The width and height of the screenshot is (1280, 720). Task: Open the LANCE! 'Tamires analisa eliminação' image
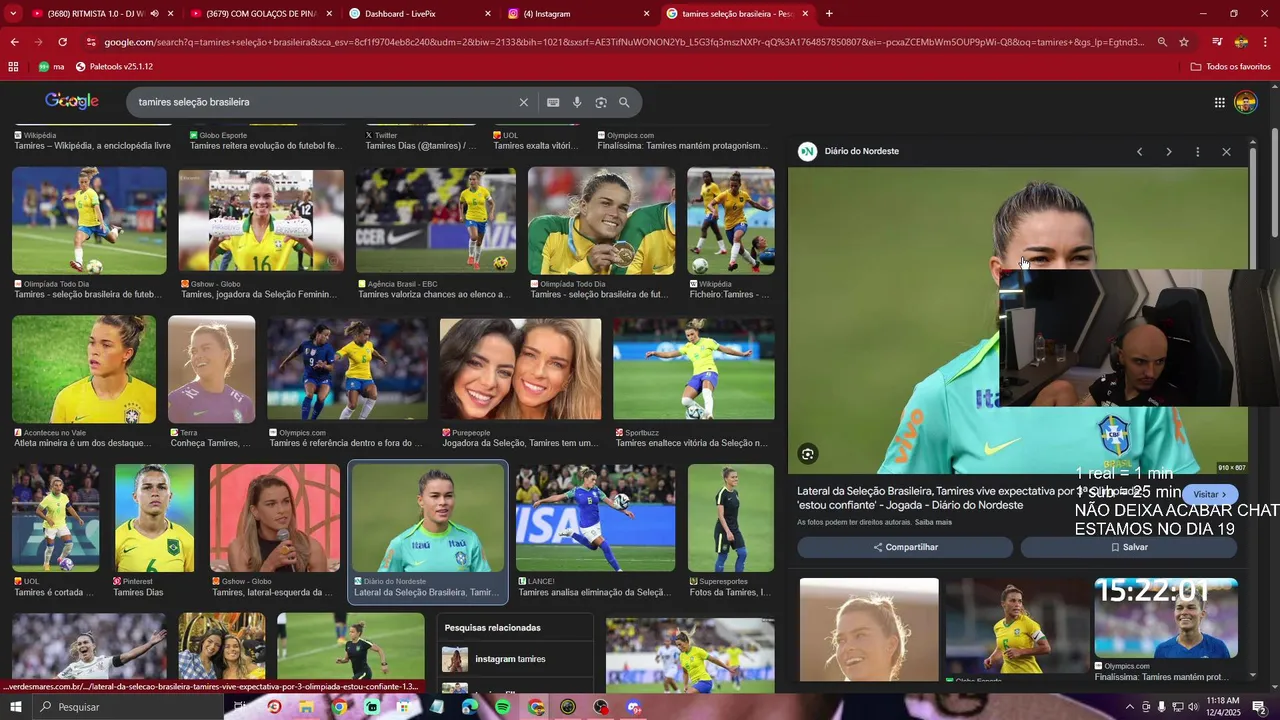tap(596, 518)
